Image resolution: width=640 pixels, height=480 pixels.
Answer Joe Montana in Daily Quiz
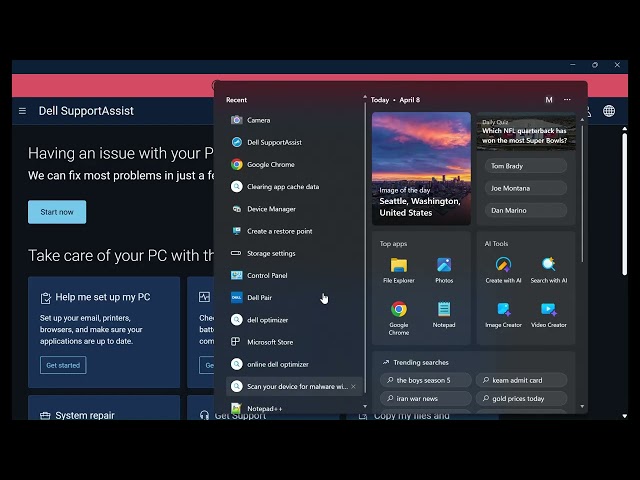coord(526,188)
